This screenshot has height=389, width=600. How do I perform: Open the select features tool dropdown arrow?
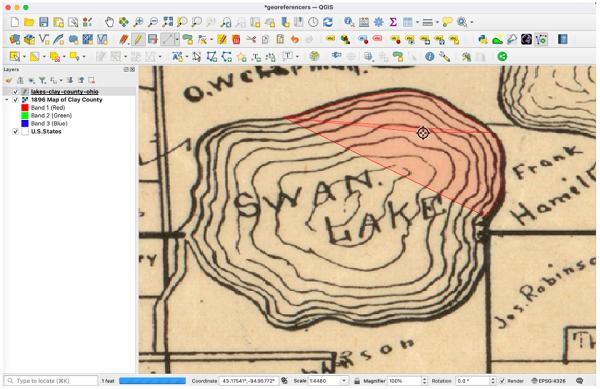(24, 57)
